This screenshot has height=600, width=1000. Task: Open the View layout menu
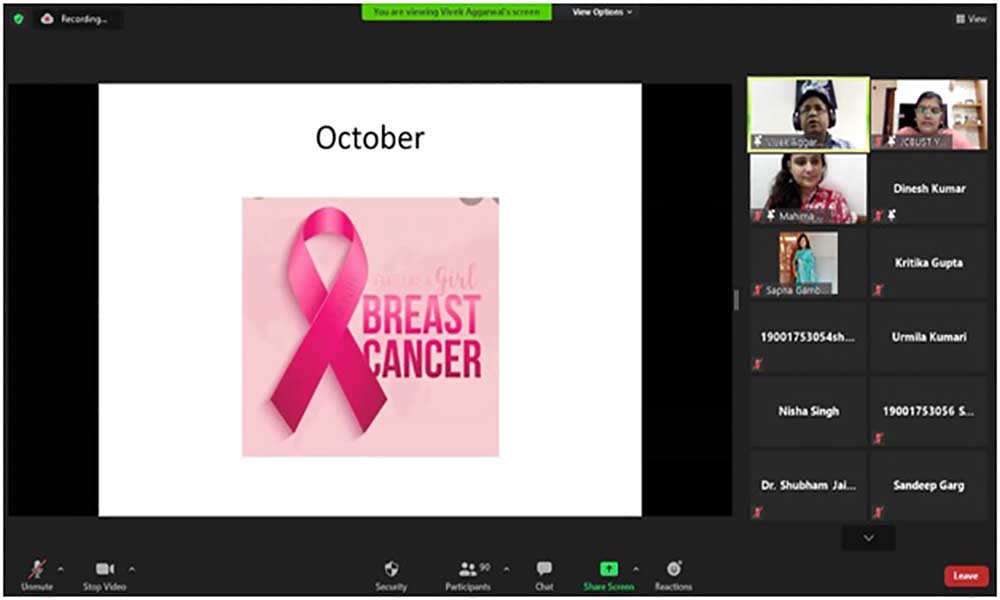(971, 19)
